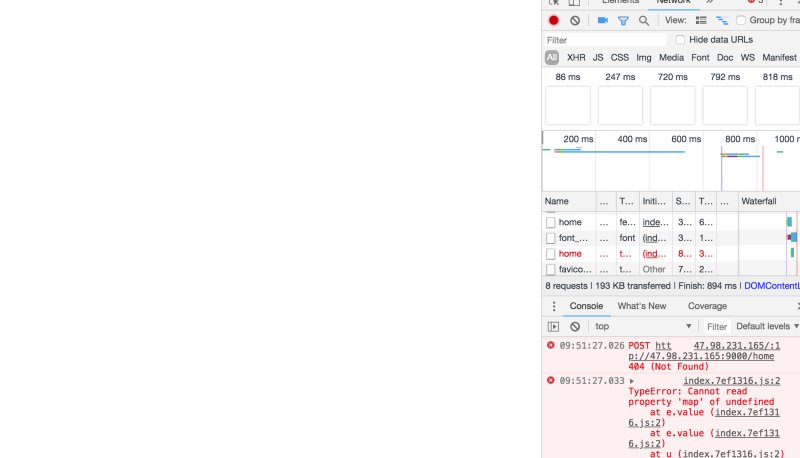The image size is (800, 458).
Task: Check the box for the red home request
Action: click(551, 254)
